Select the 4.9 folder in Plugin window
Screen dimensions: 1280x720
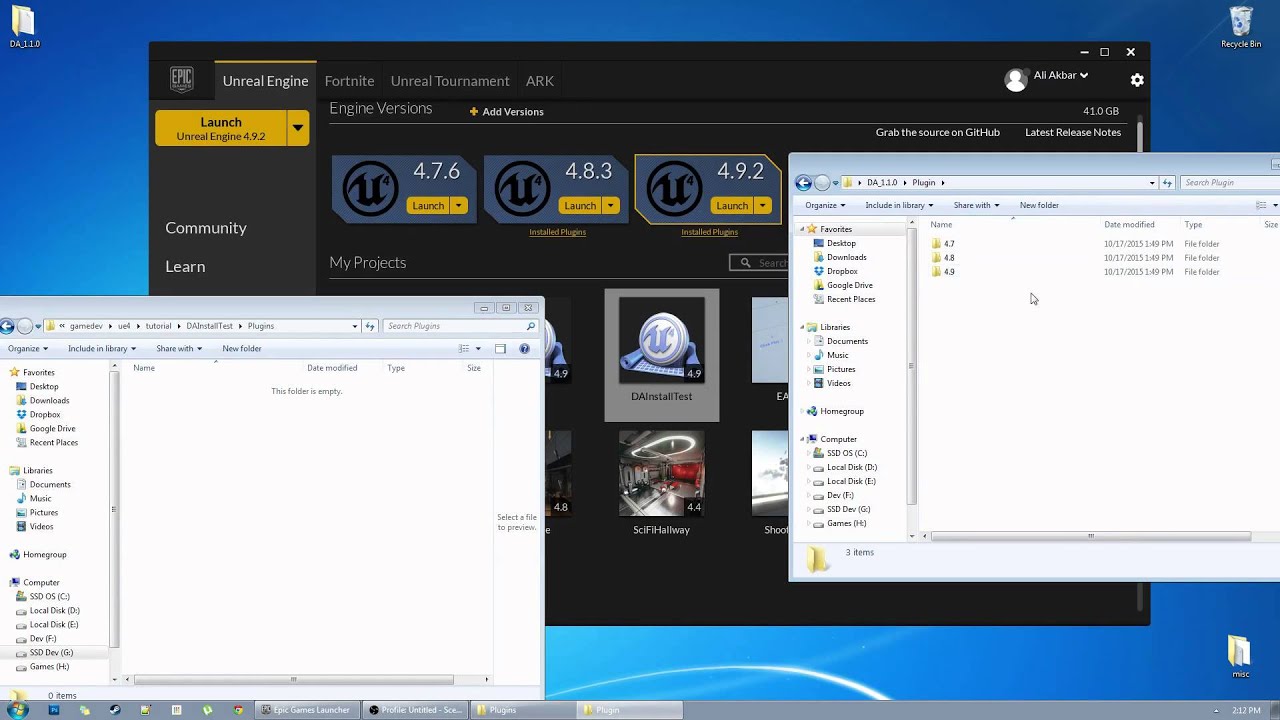click(x=943, y=272)
